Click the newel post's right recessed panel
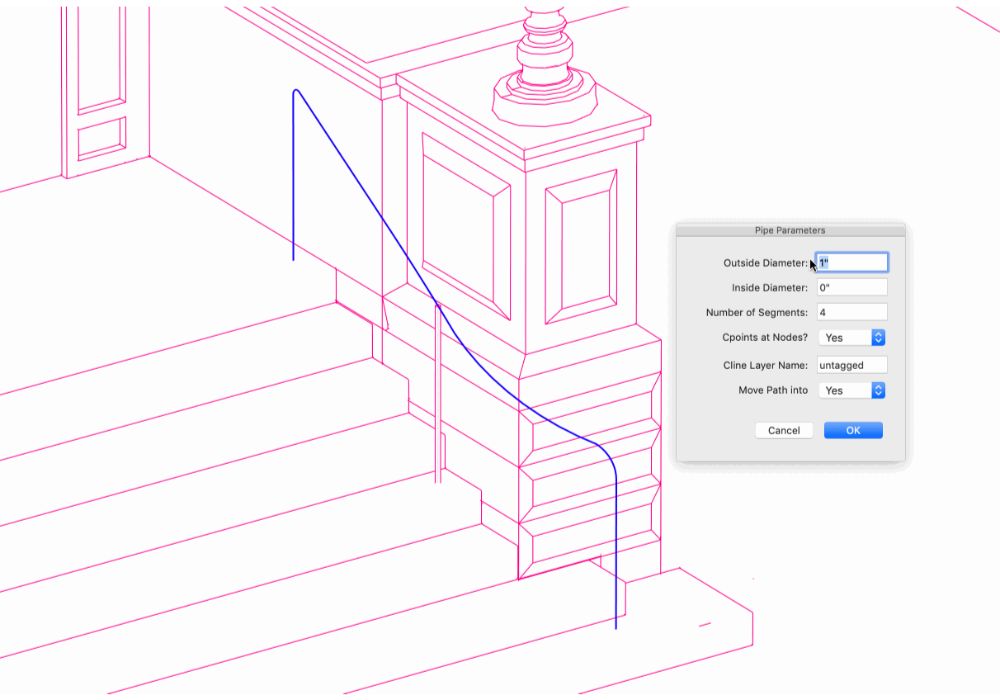1000x700 pixels. (x=581, y=247)
